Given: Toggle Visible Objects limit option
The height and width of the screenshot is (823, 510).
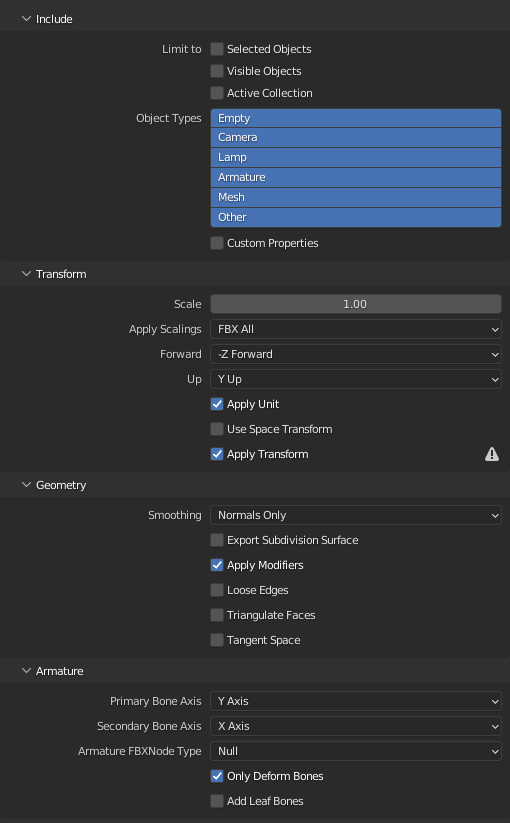Looking at the screenshot, I should coord(217,71).
